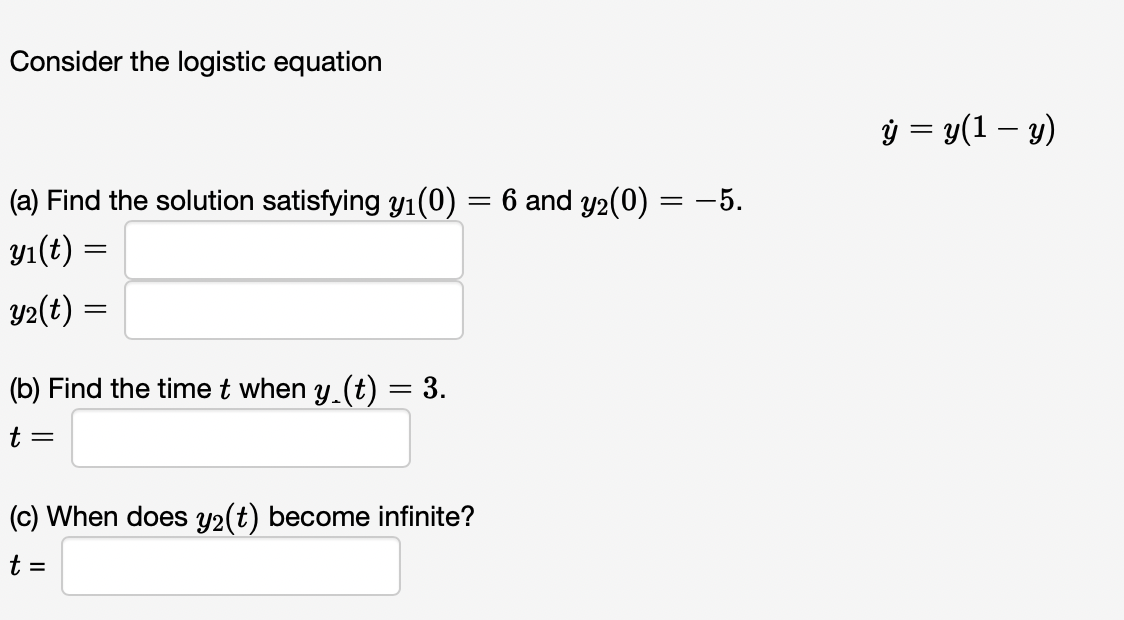The width and height of the screenshot is (1124, 620).
Task: Select the y2(t) = label
Action: 60,311
